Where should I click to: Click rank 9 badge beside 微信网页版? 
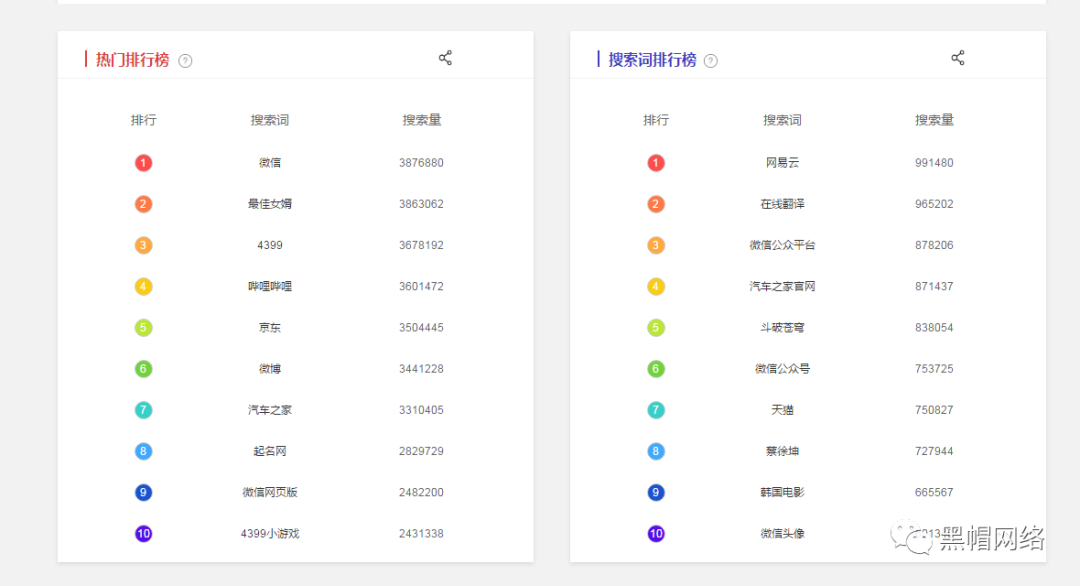pos(143,492)
